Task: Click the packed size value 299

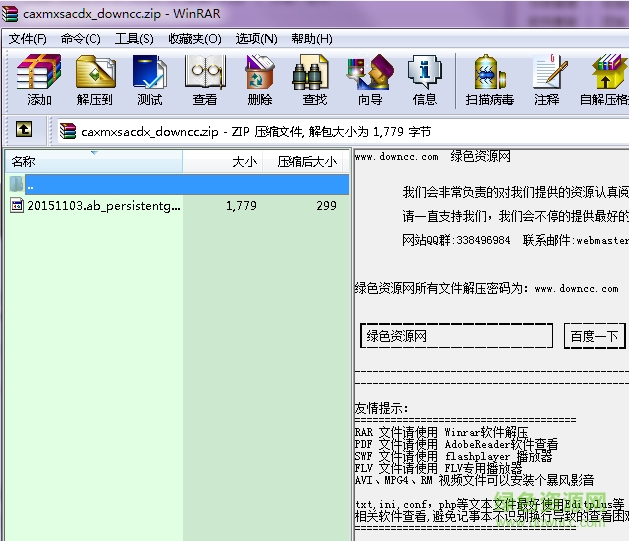Action: pyautogui.click(x=327, y=206)
